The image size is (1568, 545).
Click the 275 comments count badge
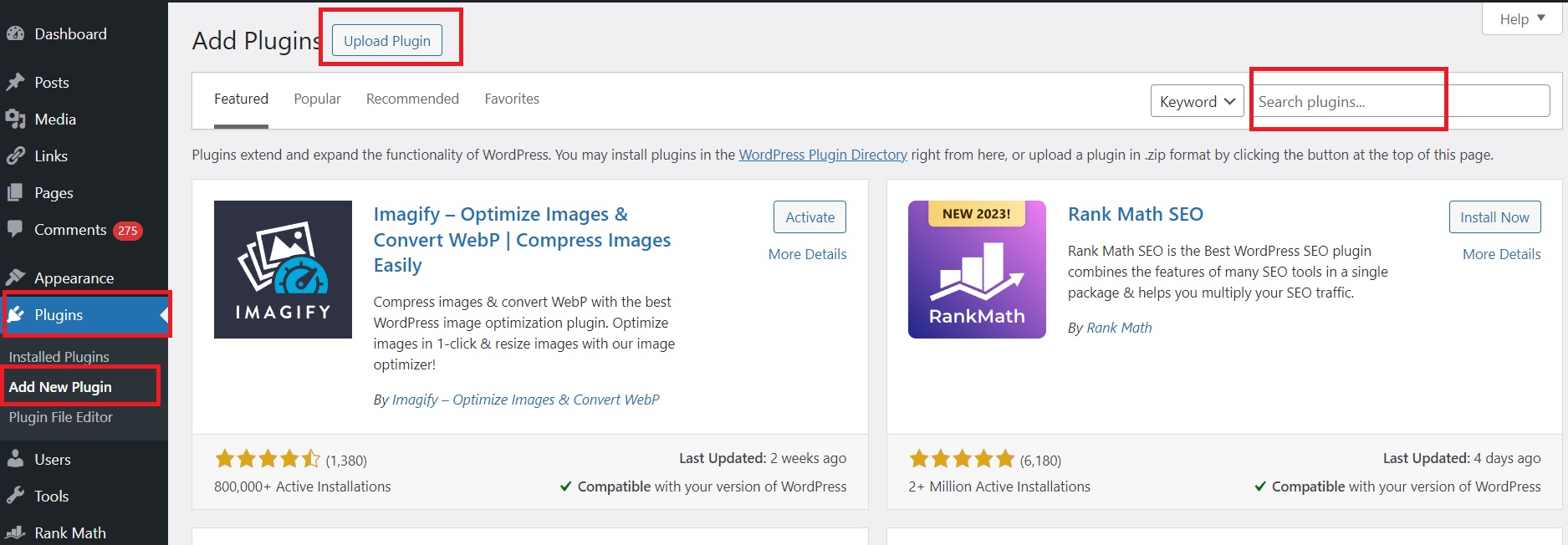128,231
